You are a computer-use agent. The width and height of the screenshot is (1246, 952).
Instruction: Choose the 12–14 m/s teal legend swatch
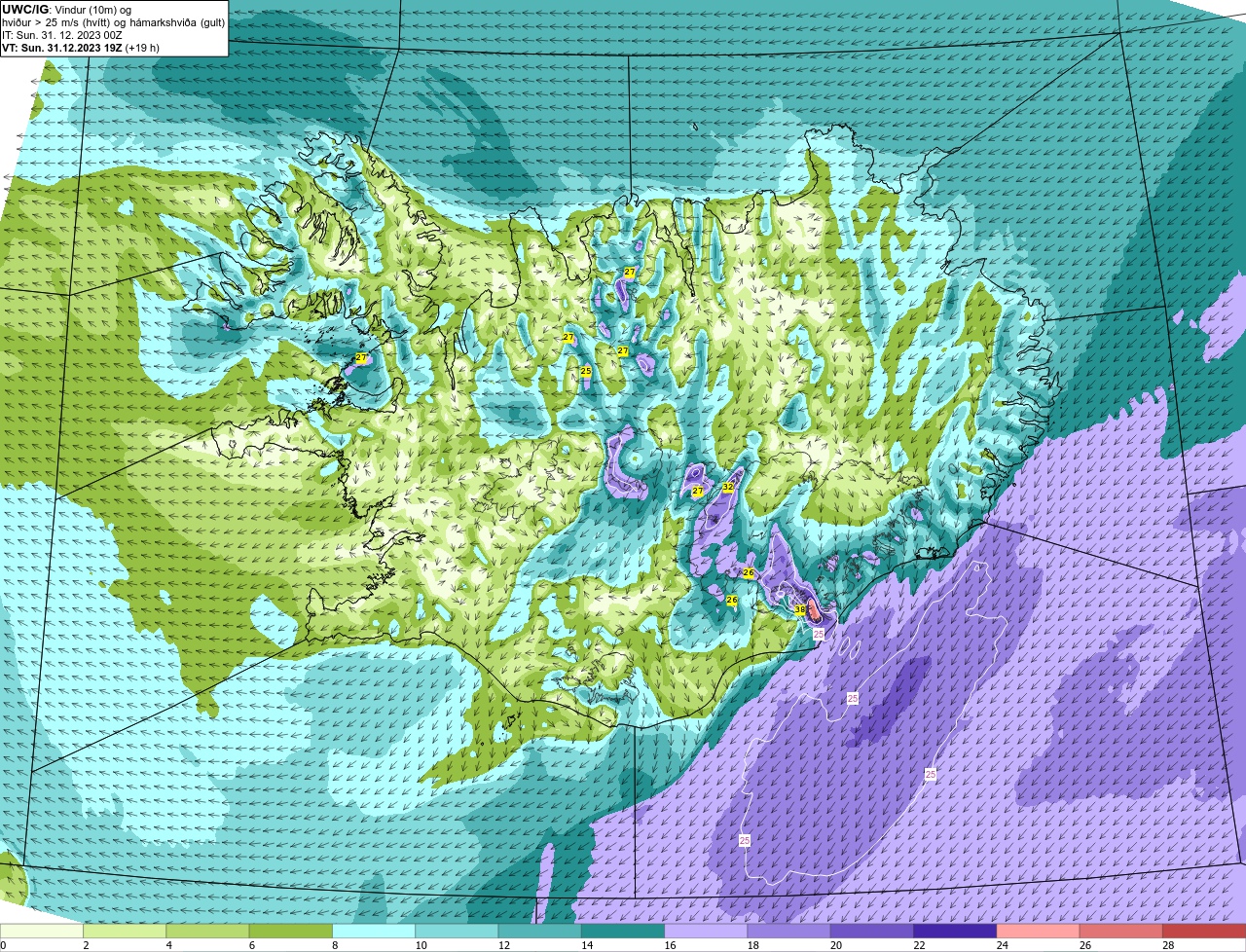point(540,931)
